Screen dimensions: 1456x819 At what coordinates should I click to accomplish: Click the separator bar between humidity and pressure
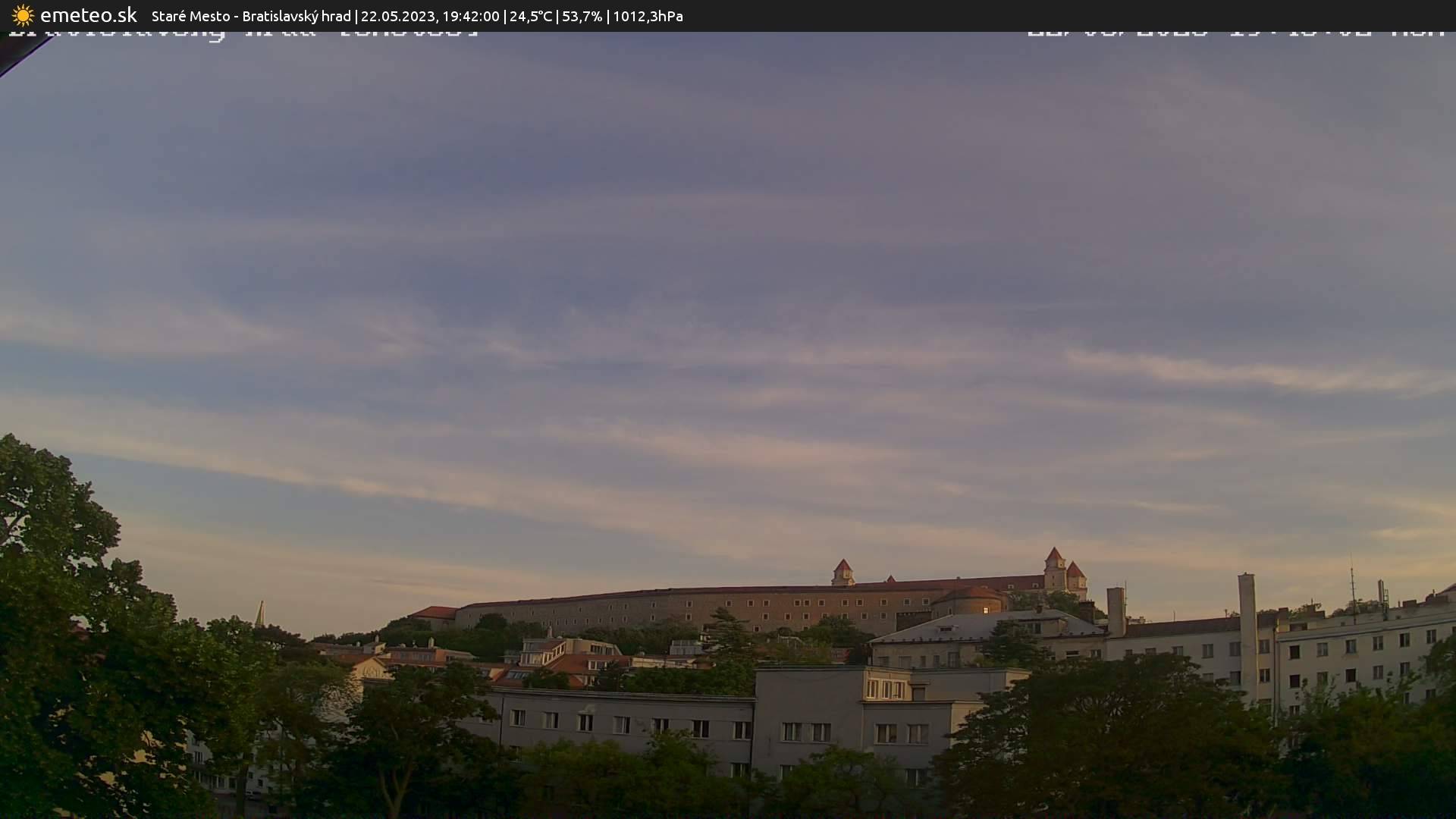[x=607, y=15]
